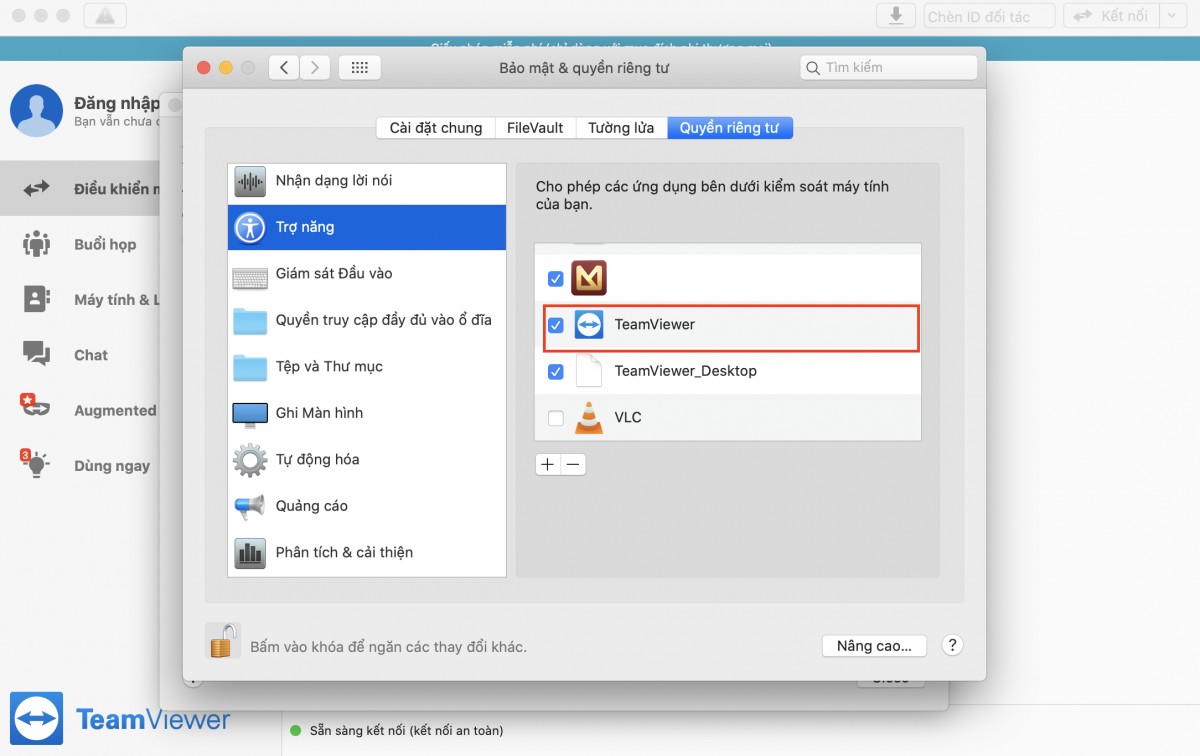Screen dimensions: 1200x756
Task: Switch to the FileVault tab
Action: pos(535,128)
